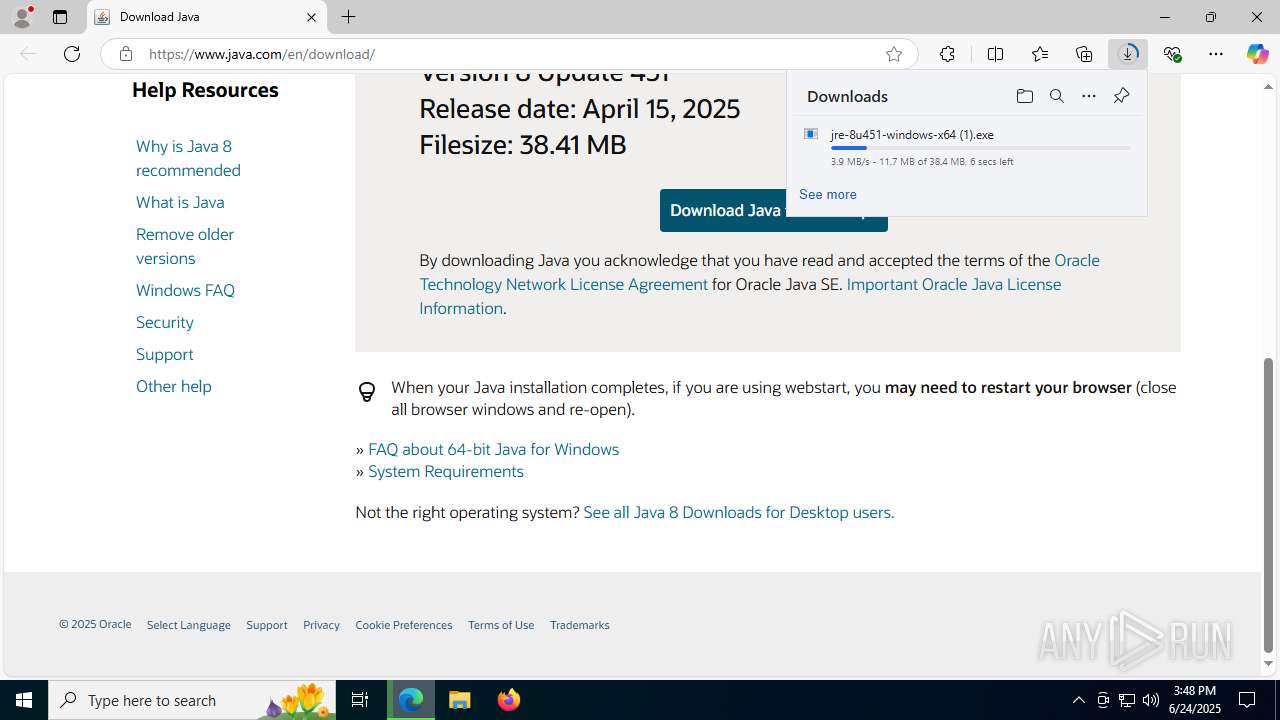Open What is Java link
Viewport: 1280px width, 720px height.
180,202
